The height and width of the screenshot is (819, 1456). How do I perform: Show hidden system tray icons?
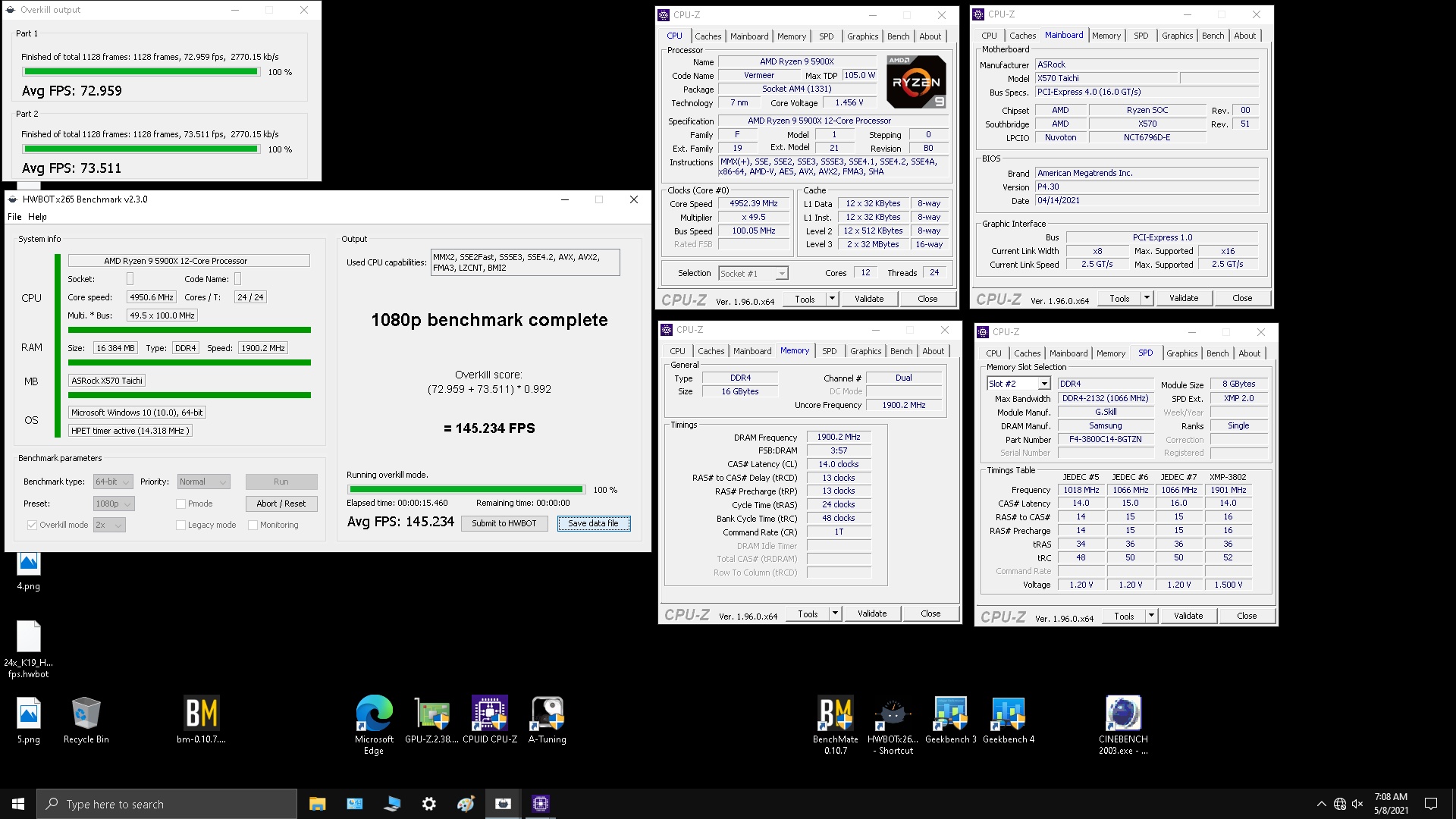tap(1321, 804)
